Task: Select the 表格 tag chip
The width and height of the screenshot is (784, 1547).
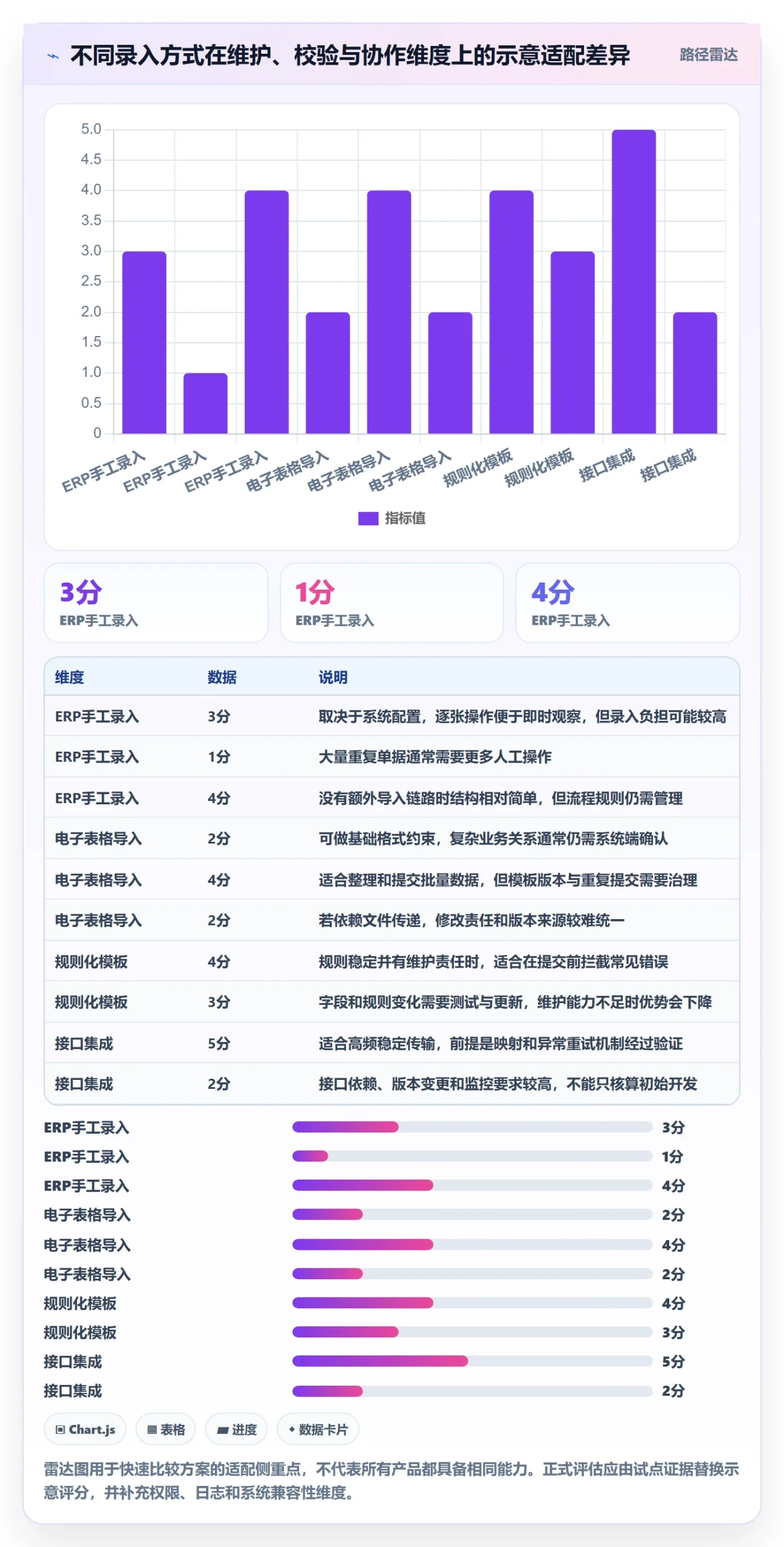Action: (x=165, y=1429)
